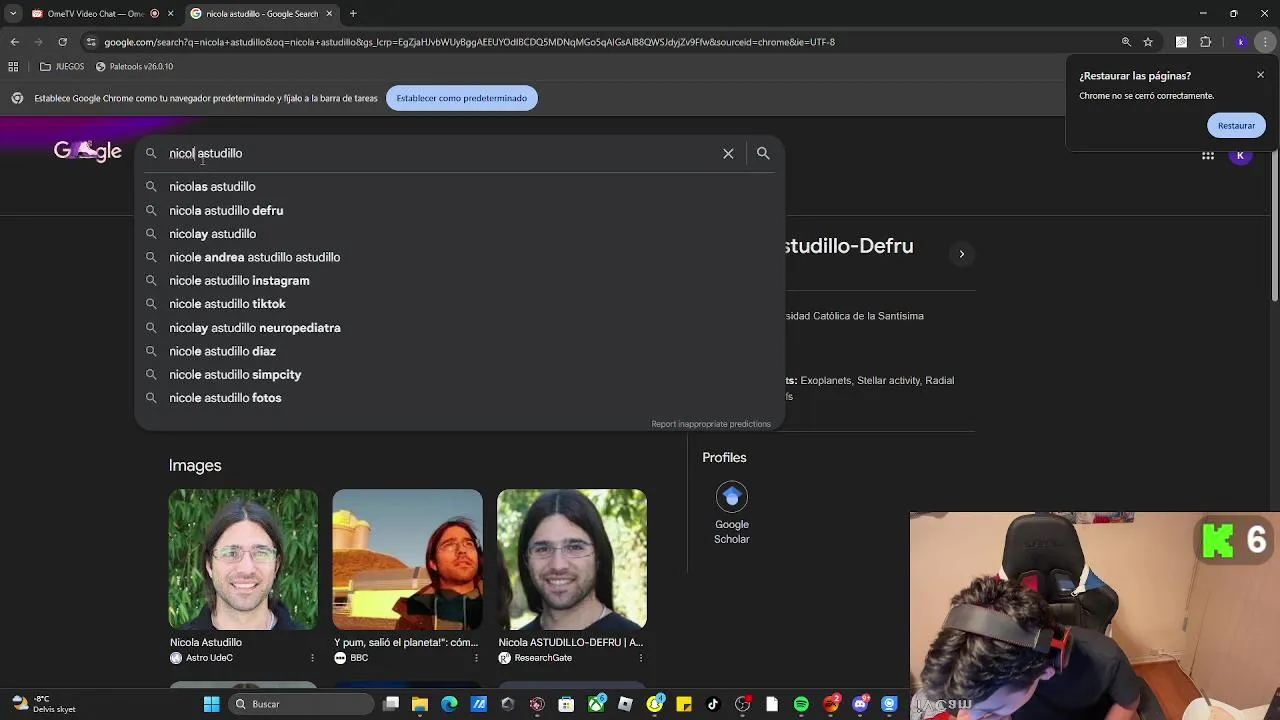
Task: Open options menu for ResearchGate image
Action: pos(640,658)
